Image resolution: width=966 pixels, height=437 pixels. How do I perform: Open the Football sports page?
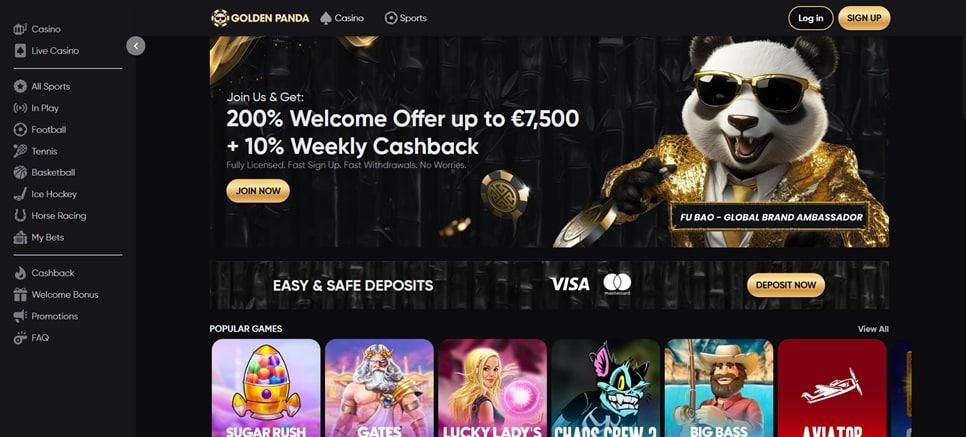[x=40, y=129]
